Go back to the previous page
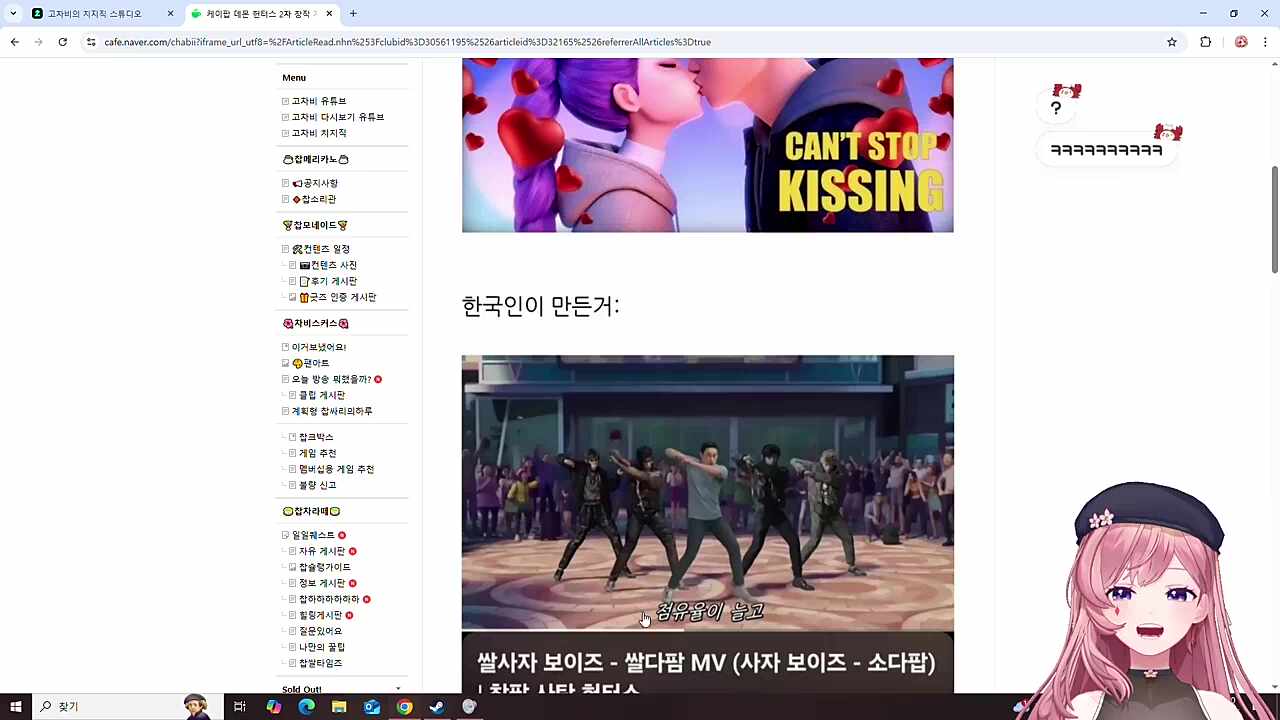This screenshot has width=1280, height=720. [15, 42]
